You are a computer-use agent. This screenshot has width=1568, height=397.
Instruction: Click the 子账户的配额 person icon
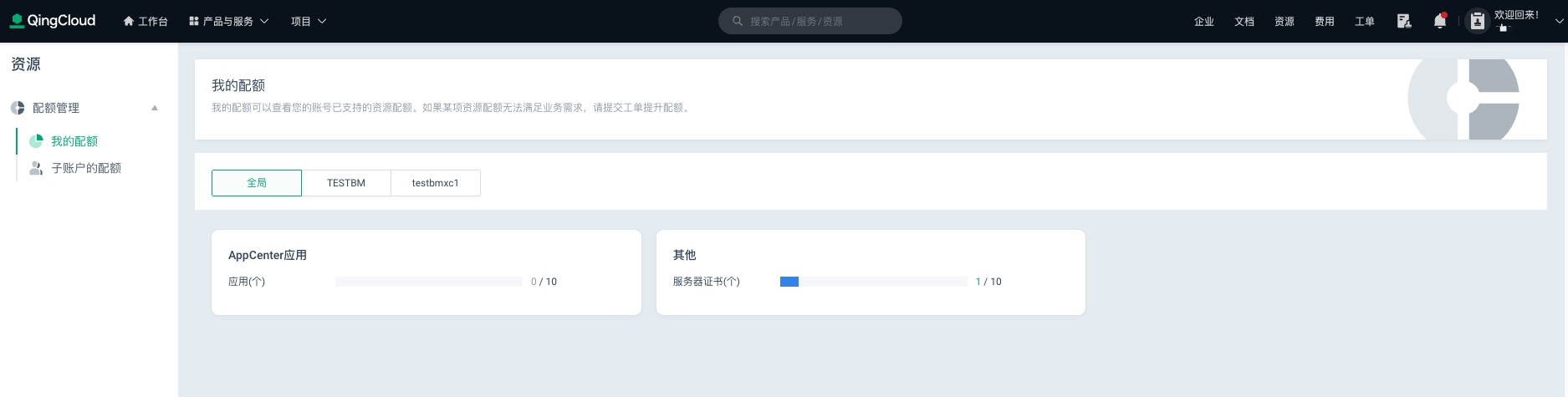pos(36,168)
